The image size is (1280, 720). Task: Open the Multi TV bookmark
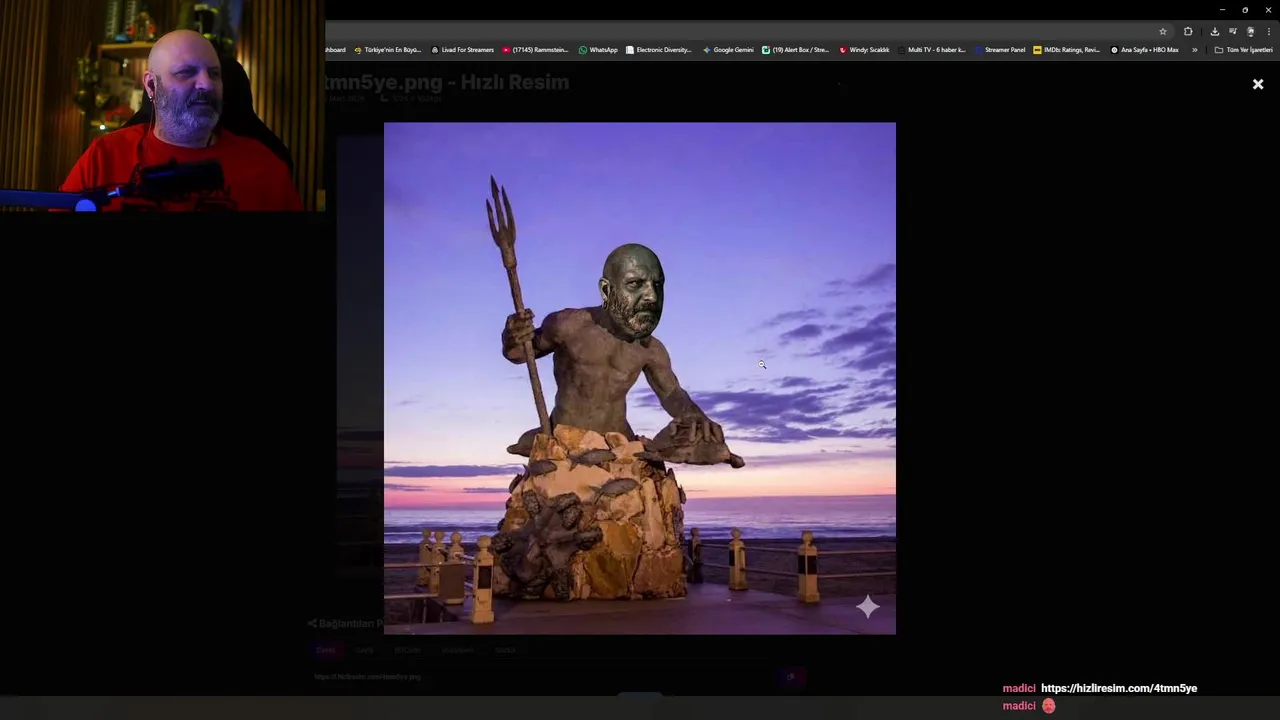tap(931, 50)
